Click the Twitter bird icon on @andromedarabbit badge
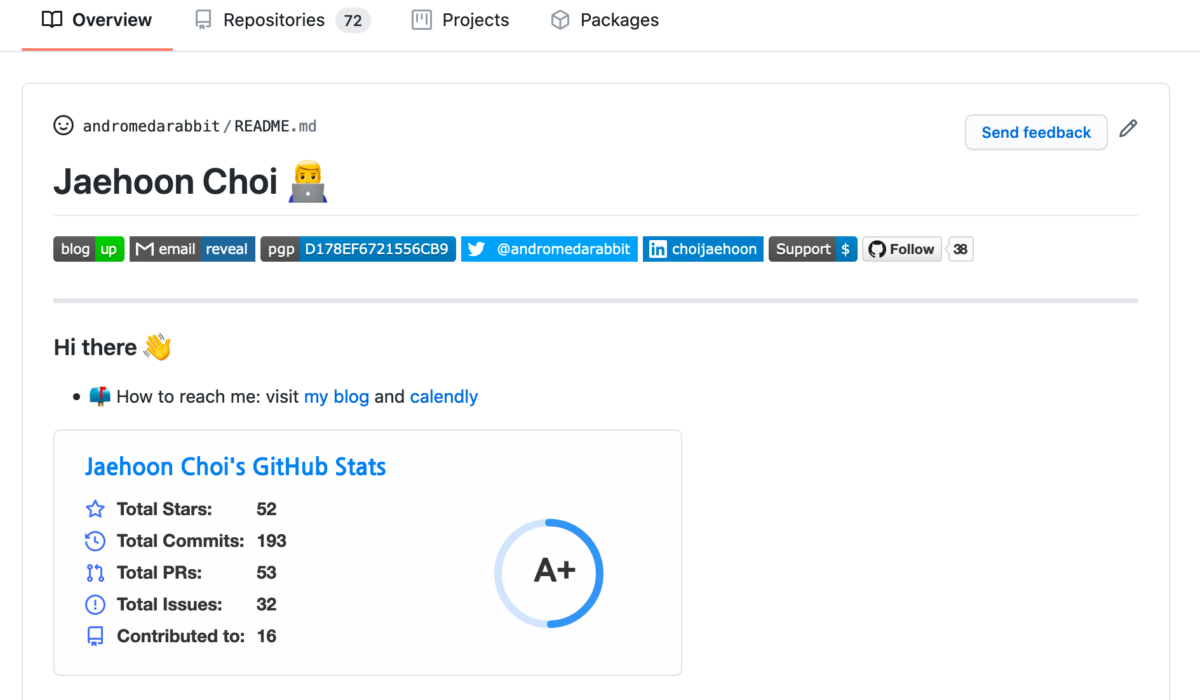This screenshot has height=700, width=1200. (x=476, y=249)
